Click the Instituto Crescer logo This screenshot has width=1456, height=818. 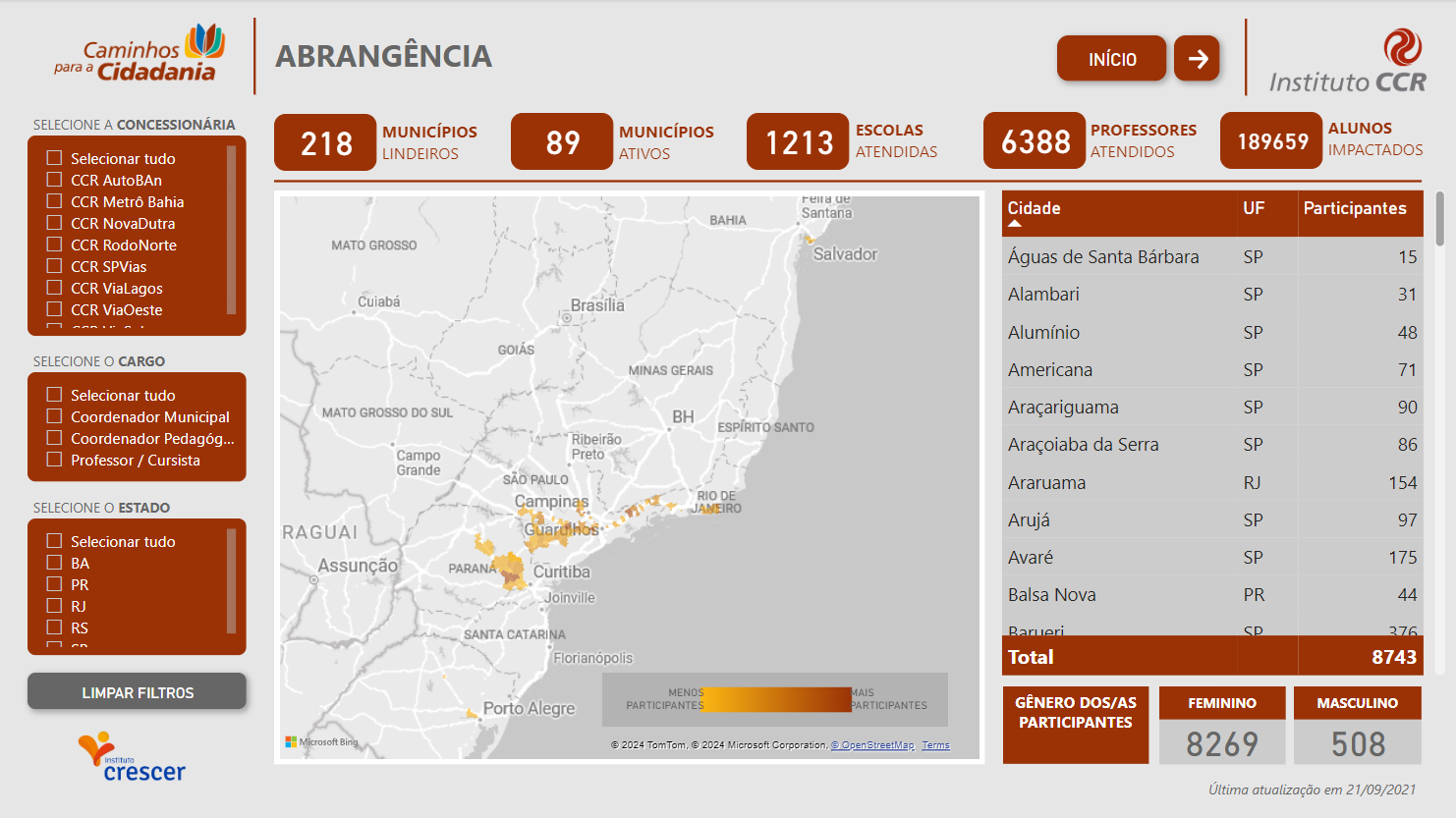[133, 757]
